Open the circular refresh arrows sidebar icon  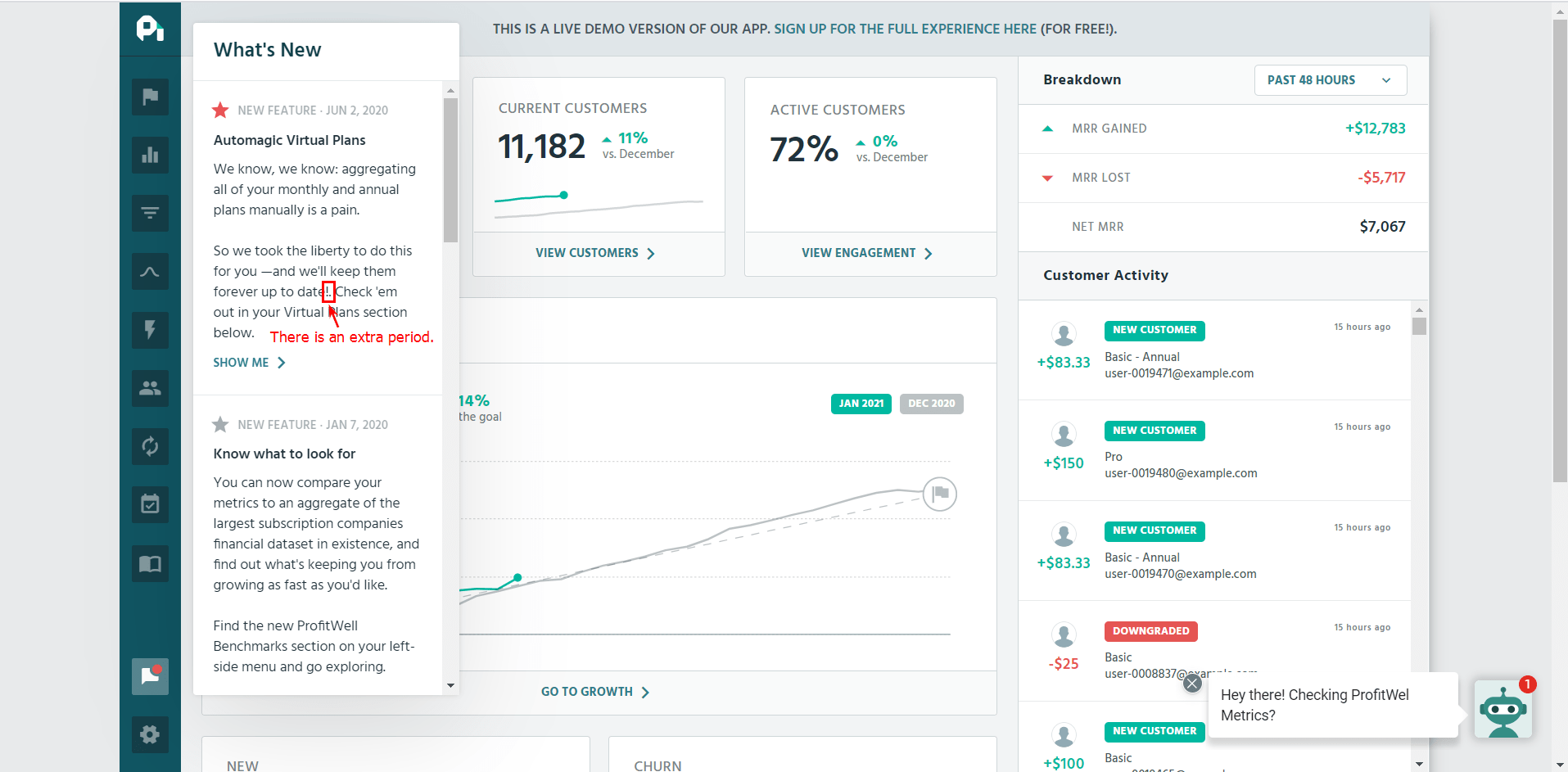coord(150,446)
